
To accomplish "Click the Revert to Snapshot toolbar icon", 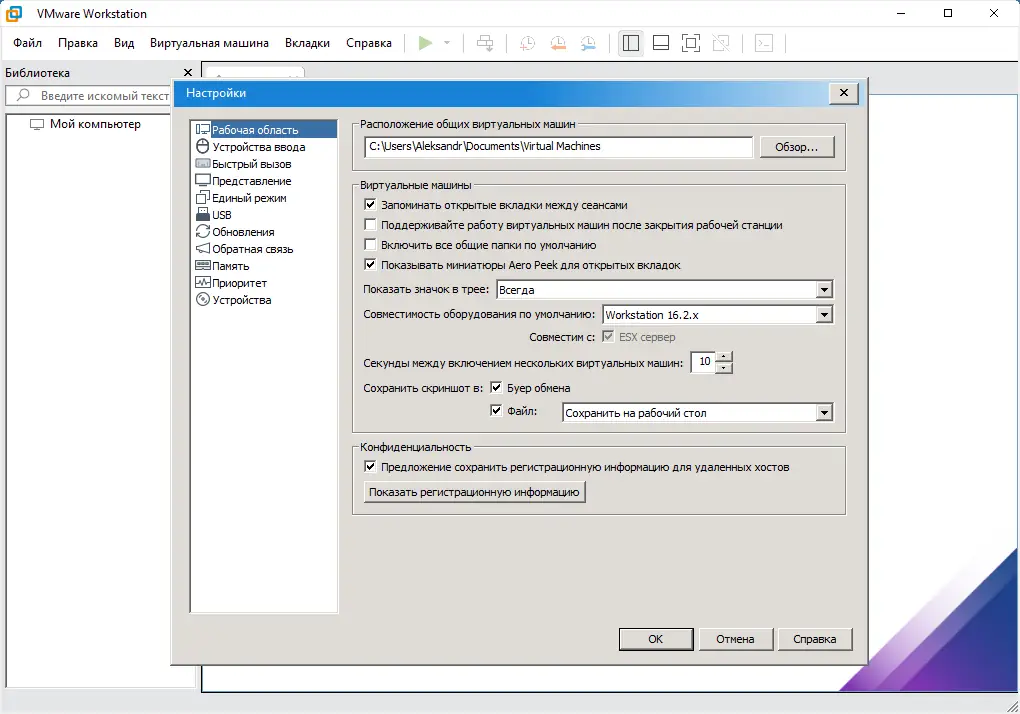I will [x=557, y=43].
